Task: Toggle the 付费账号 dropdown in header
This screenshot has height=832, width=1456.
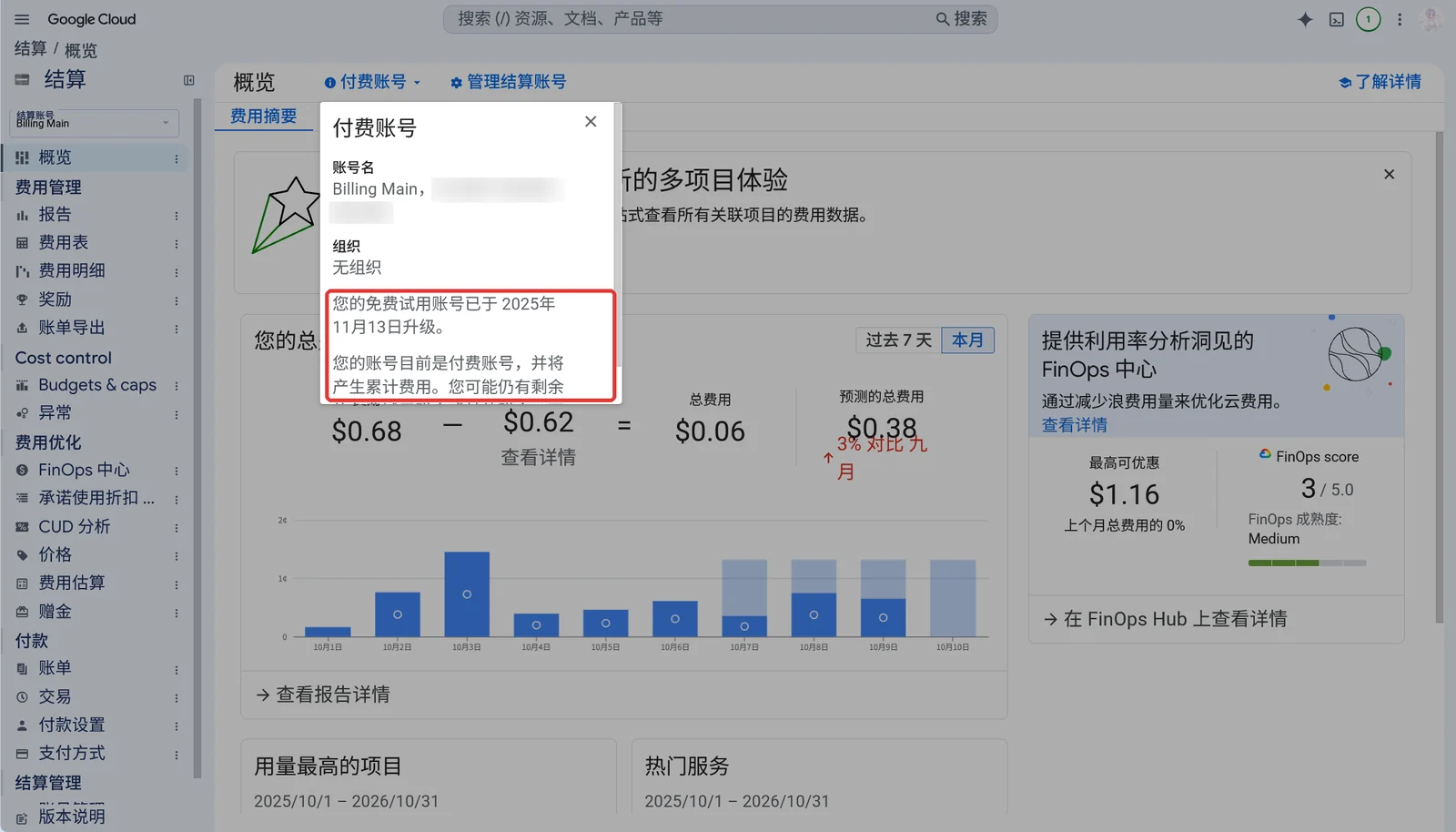Action: click(373, 82)
